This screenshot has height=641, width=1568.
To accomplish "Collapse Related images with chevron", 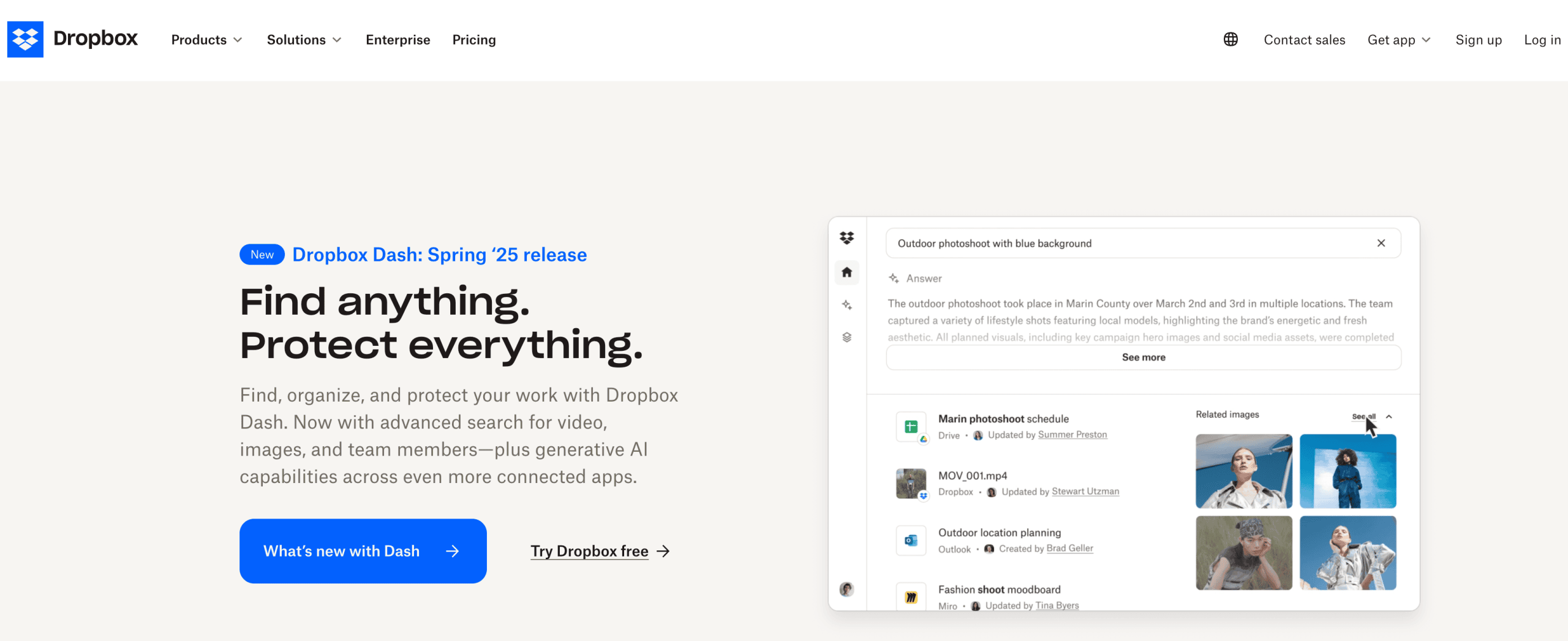I will [1389, 416].
